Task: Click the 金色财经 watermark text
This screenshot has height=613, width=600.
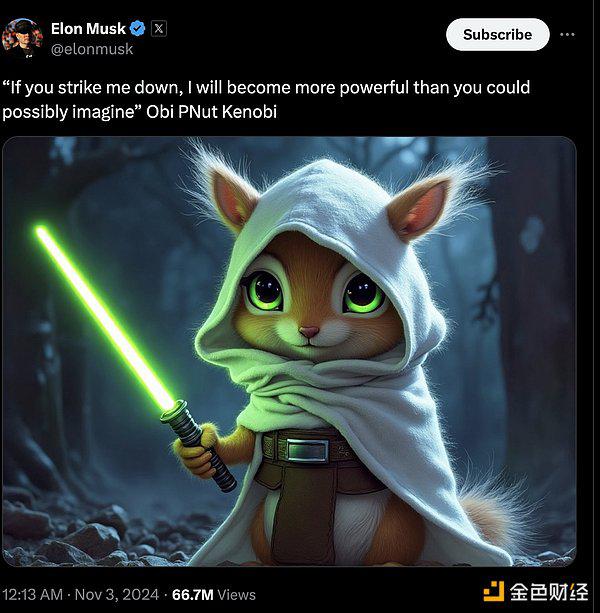Action: point(549,592)
